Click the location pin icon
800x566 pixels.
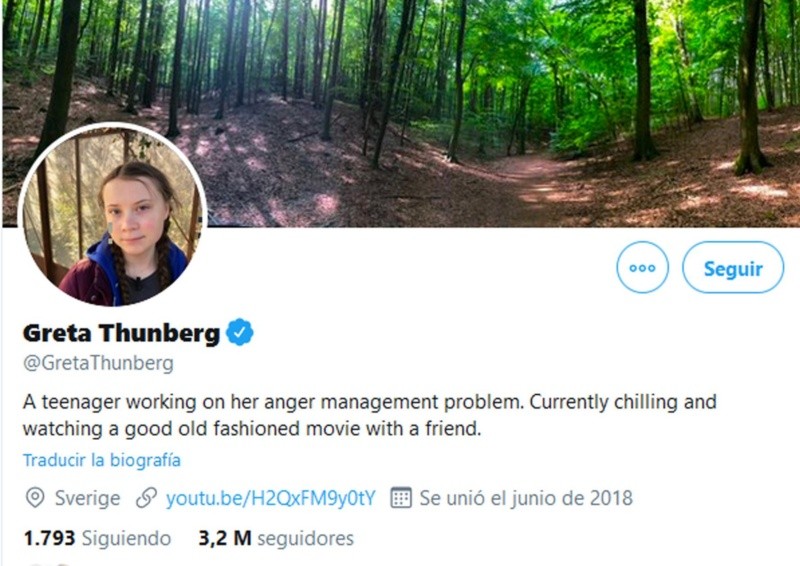[35, 497]
